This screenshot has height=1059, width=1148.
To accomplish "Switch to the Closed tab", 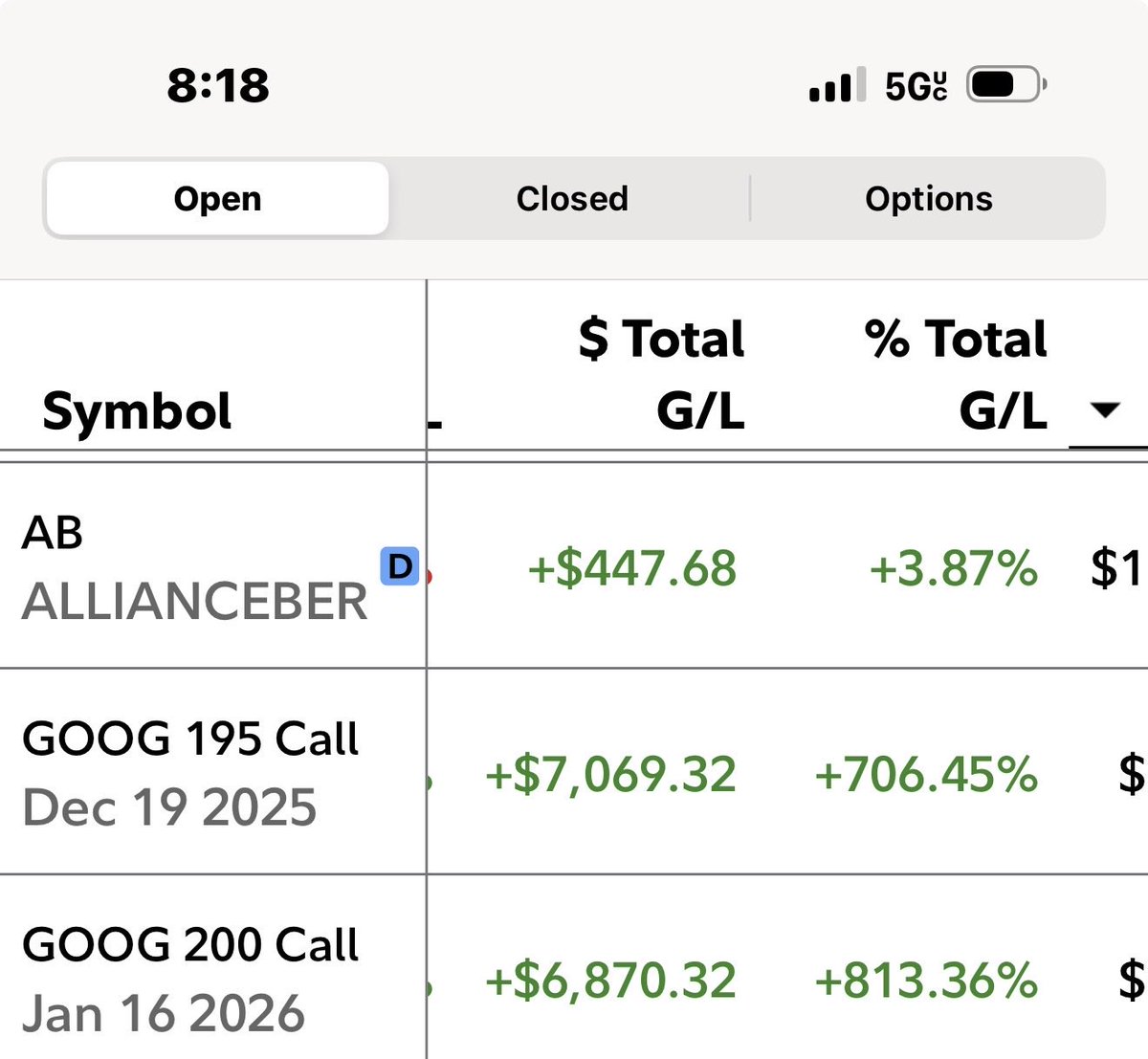I will click(572, 198).
